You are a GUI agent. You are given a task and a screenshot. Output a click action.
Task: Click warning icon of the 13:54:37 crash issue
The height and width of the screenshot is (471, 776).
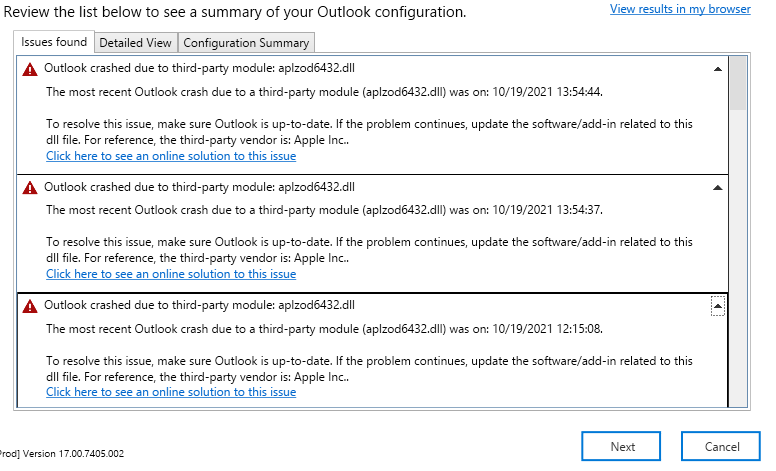(x=30, y=187)
